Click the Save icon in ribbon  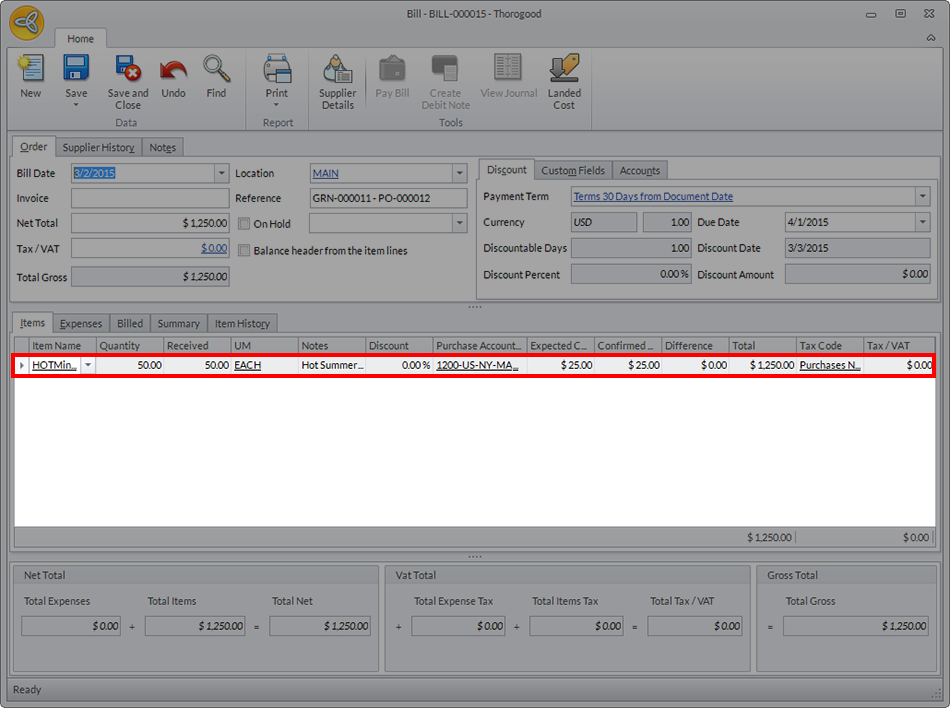point(76,68)
